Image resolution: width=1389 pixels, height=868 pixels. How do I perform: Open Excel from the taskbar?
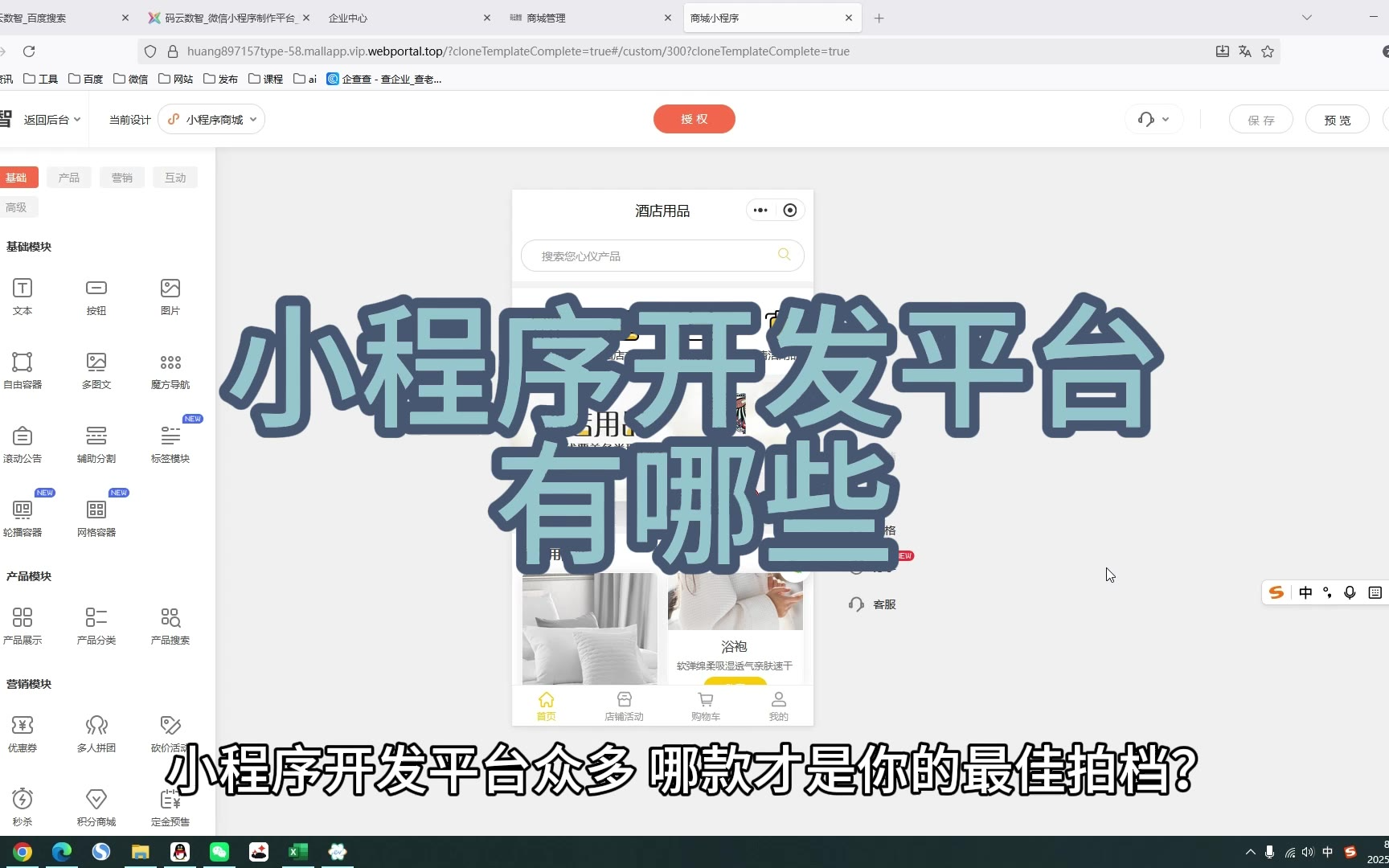tap(298, 852)
